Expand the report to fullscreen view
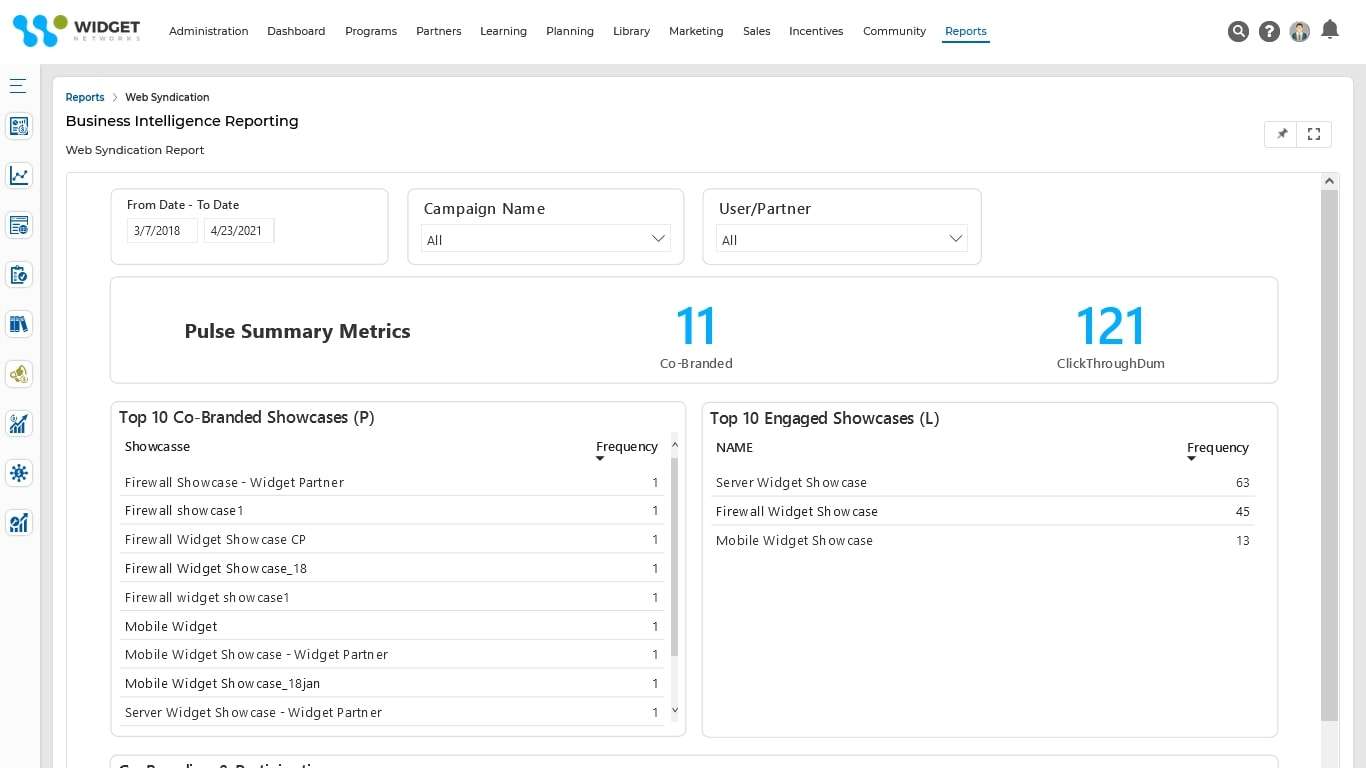Viewport: 1366px width, 773px height. tap(1313, 133)
